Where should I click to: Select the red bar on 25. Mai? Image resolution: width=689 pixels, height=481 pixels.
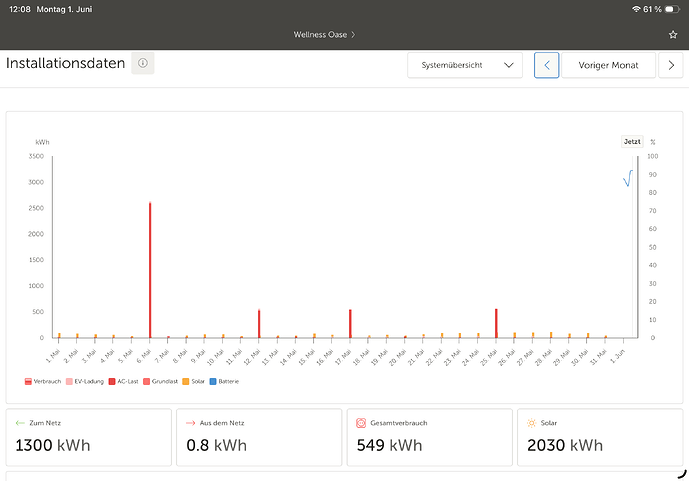pyautogui.click(x=496, y=323)
